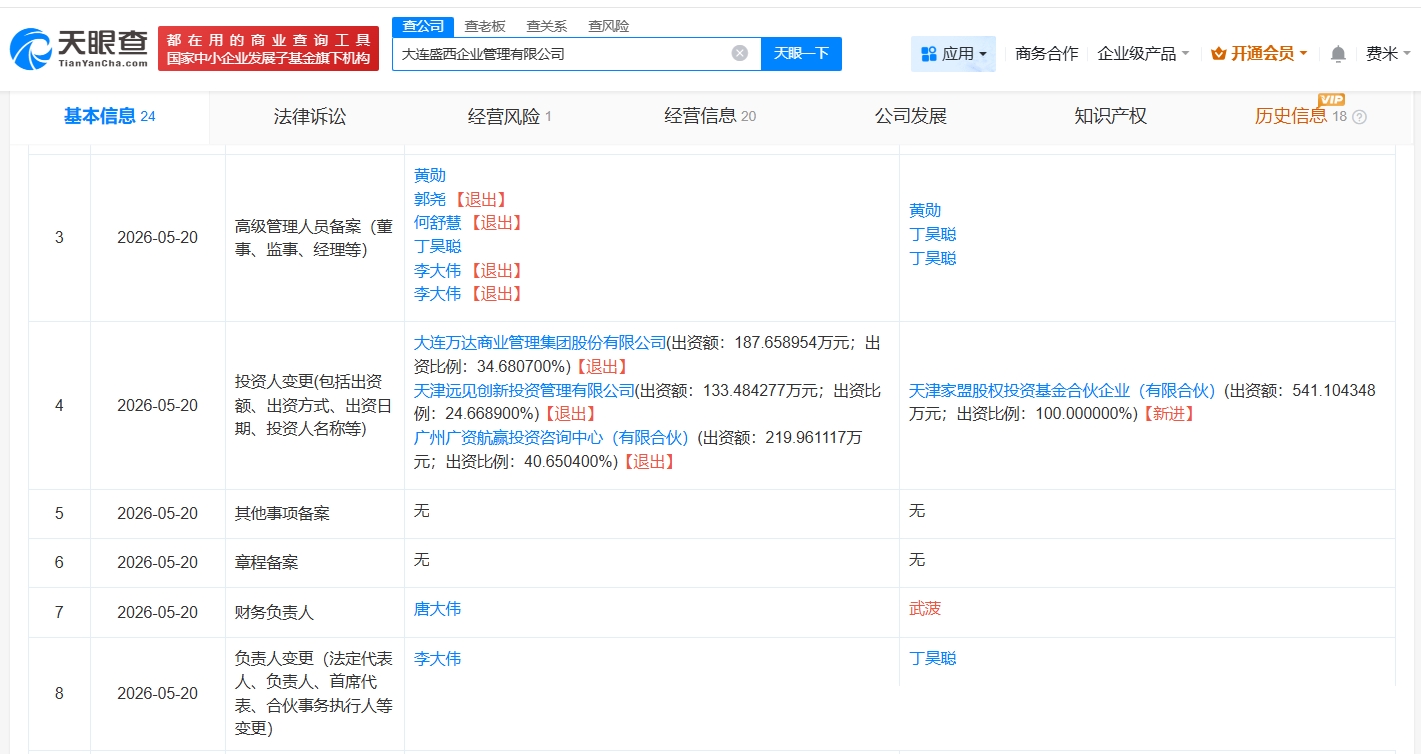
Task: Expand the 应用 dropdown
Action: click(953, 54)
